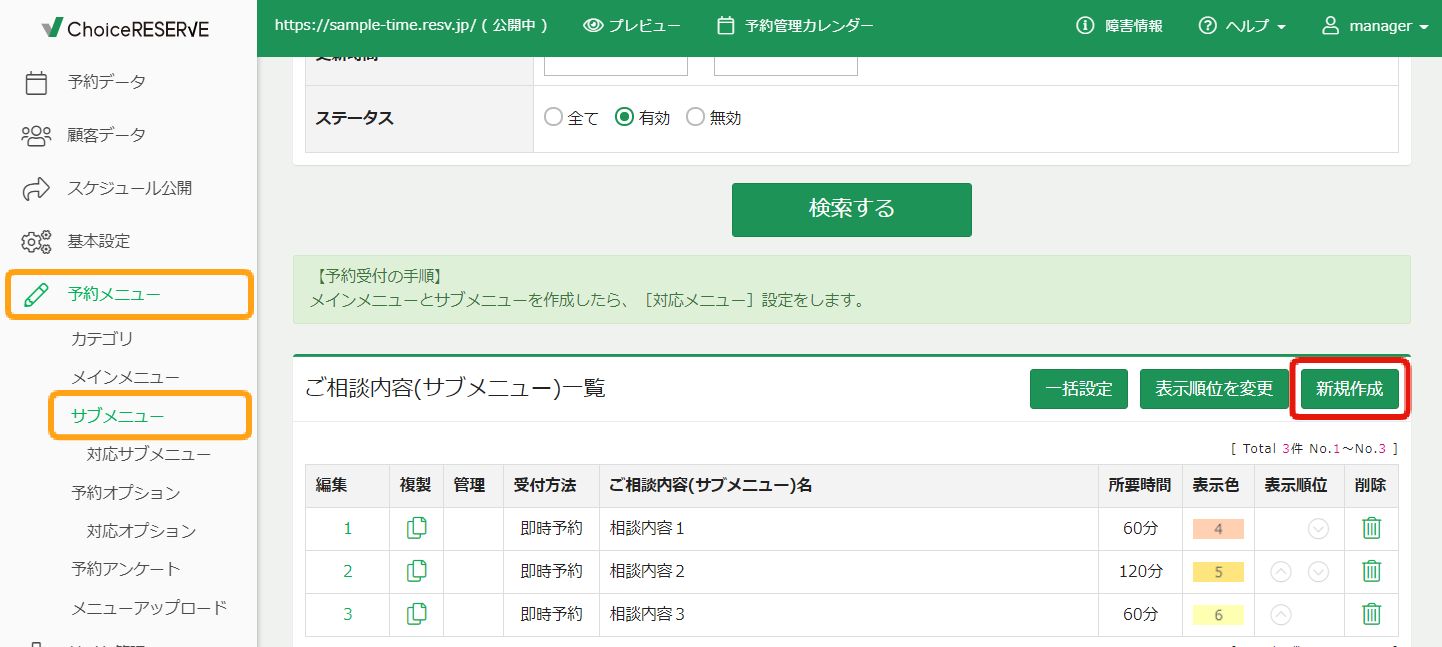Click the 一括設定 button
This screenshot has width=1442, height=647.
pos(1079,389)
